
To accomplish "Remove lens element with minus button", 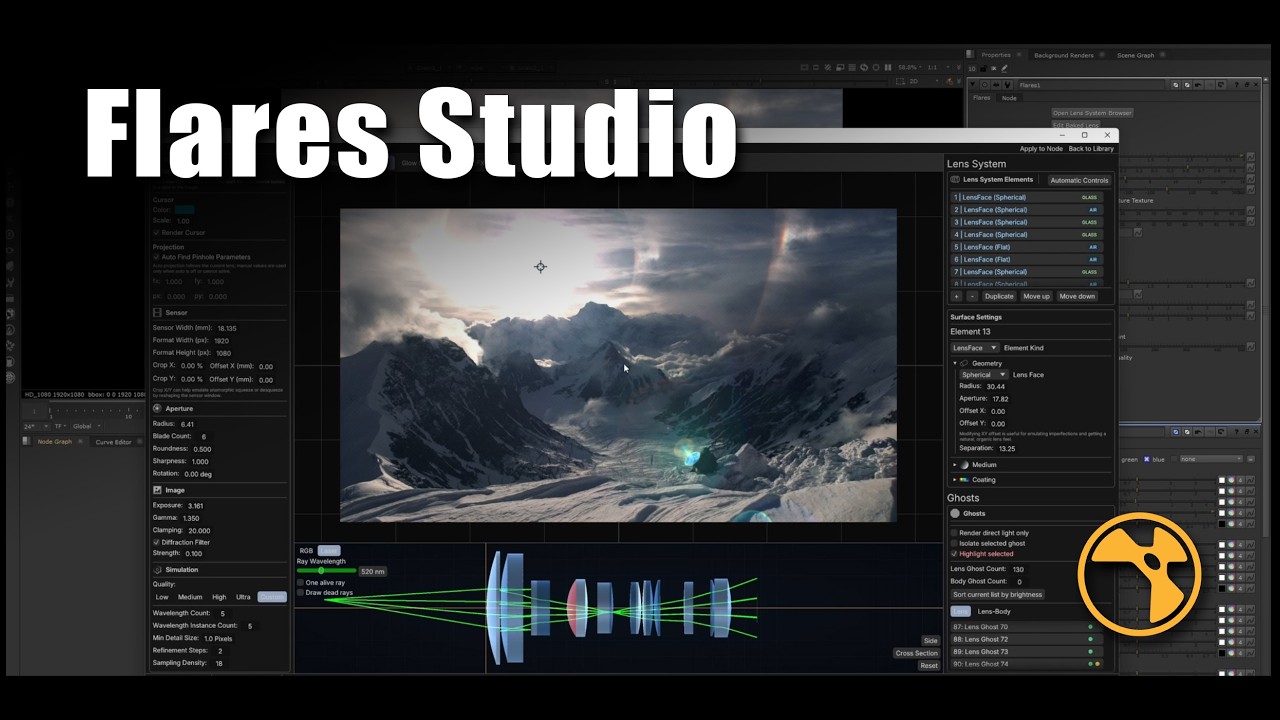I will pos(971,297).
